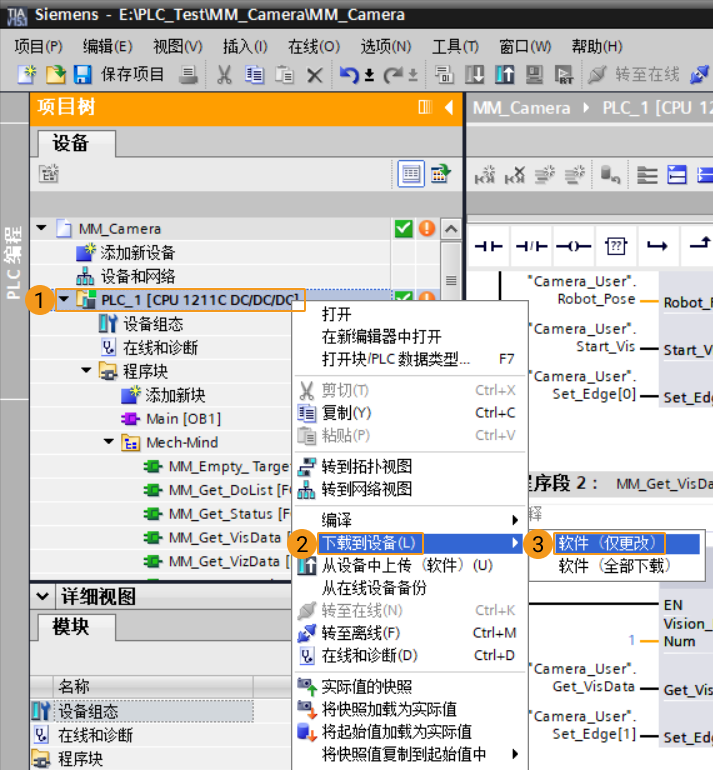Insert an empty box instruction
The image size is (713, 770).
coord(615,246)
